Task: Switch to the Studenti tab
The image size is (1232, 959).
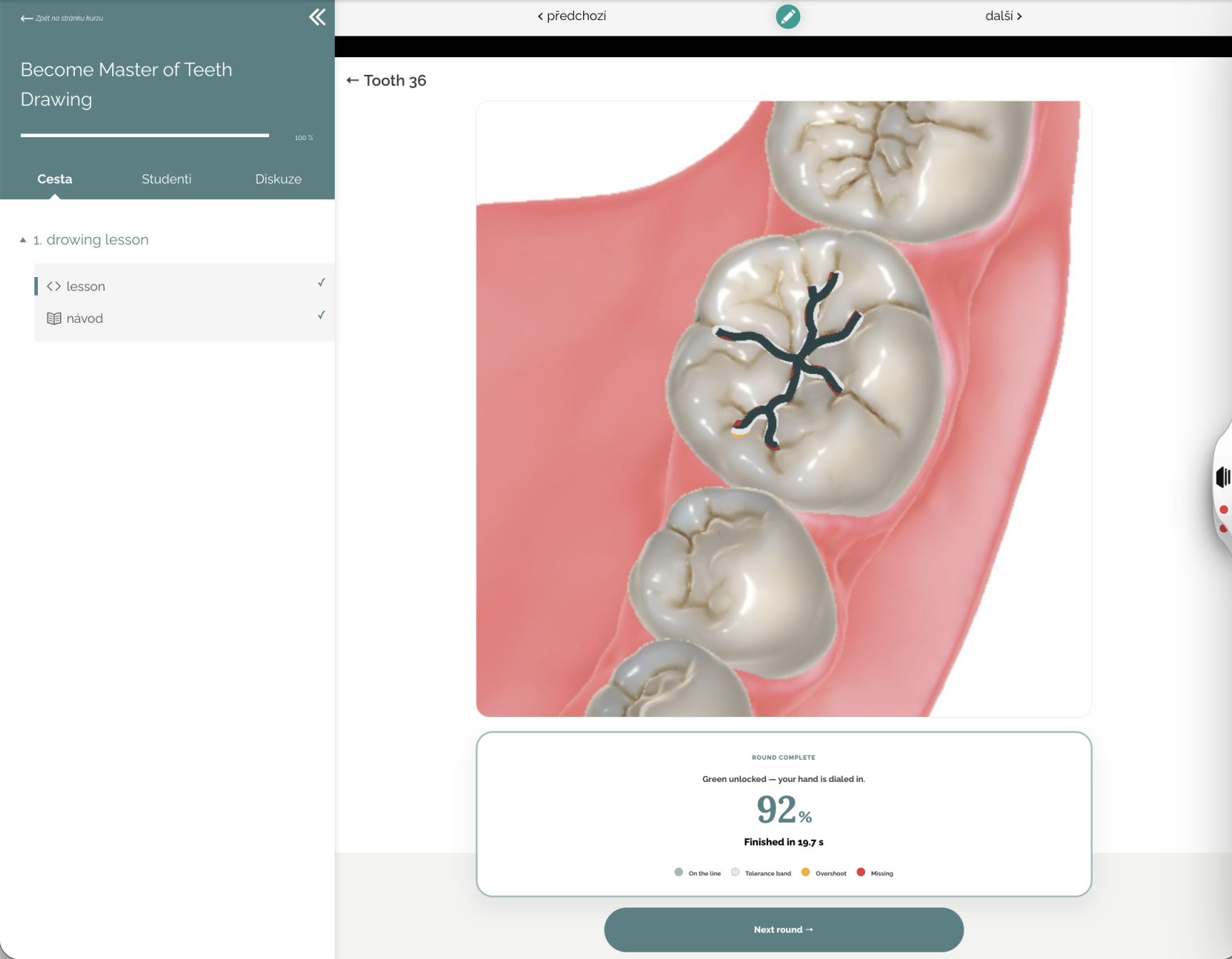Action: 166,179
